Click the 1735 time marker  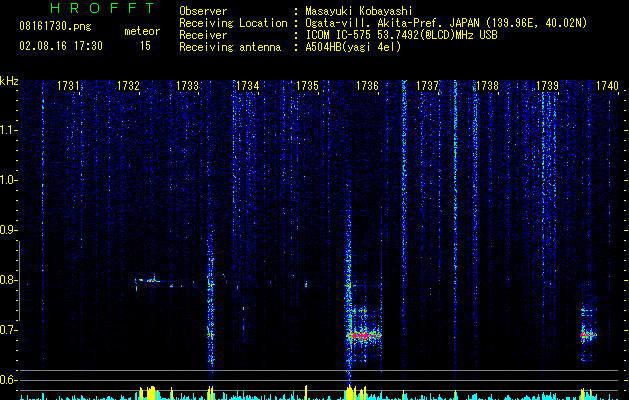click(x=307, y=86)
